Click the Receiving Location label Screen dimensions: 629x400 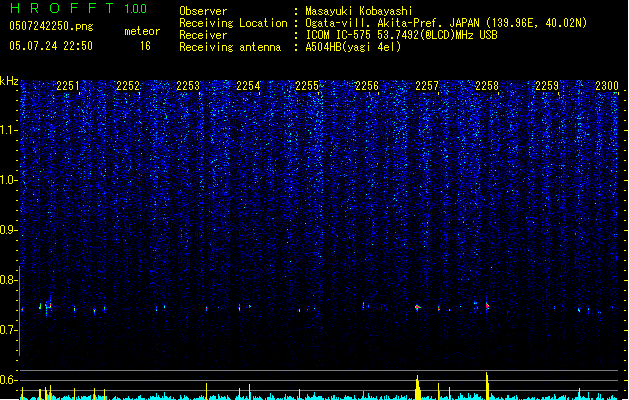(233, 23)
